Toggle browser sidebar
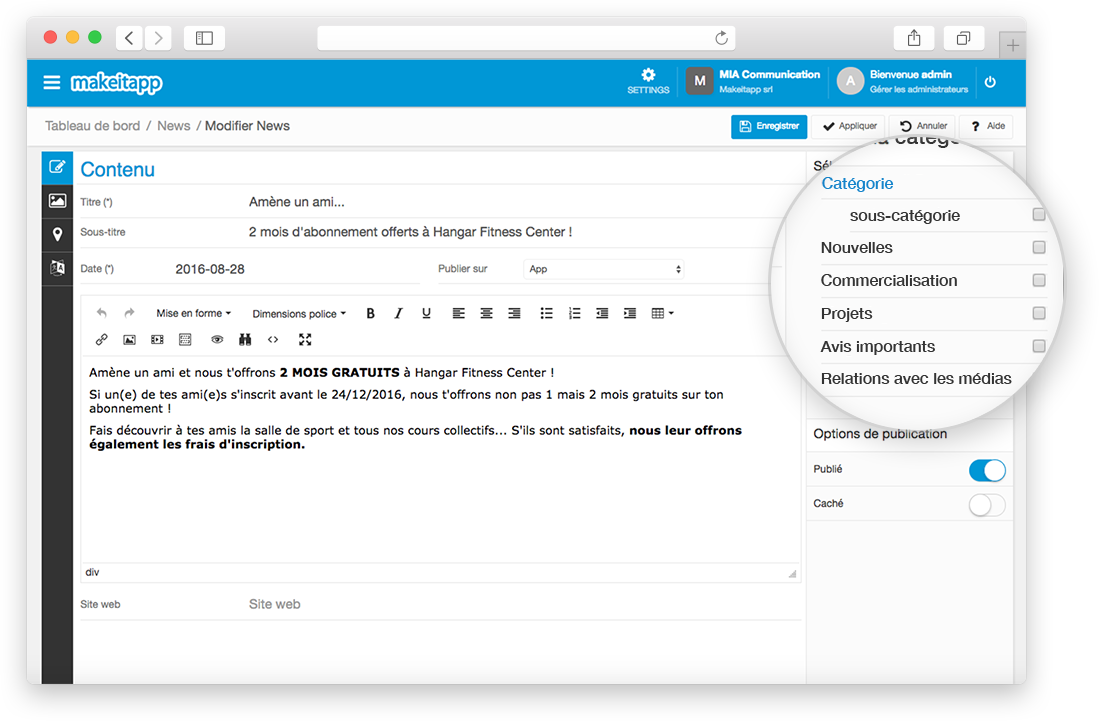 point(204,38)
